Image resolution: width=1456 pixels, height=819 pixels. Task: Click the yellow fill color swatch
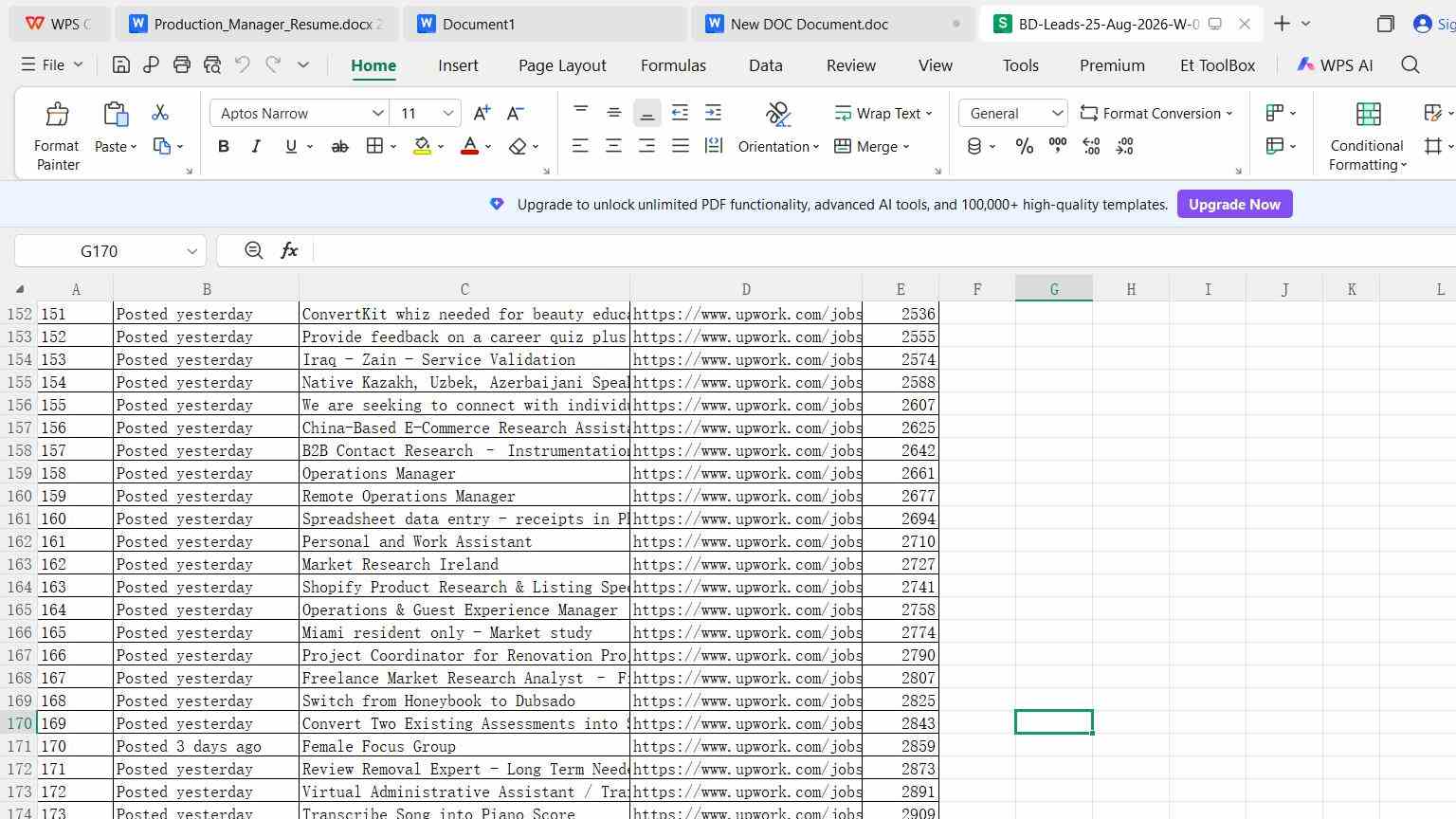point(423,146)
